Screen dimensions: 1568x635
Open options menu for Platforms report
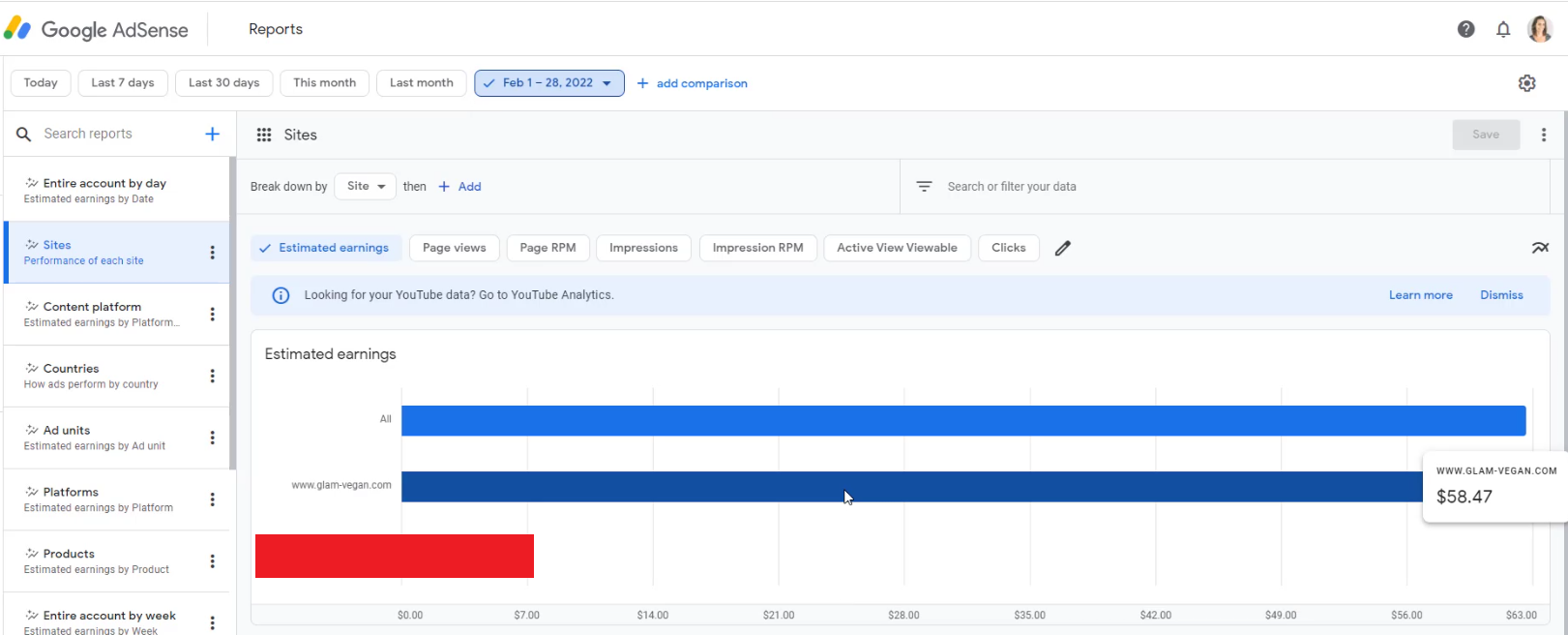[213, 499]
